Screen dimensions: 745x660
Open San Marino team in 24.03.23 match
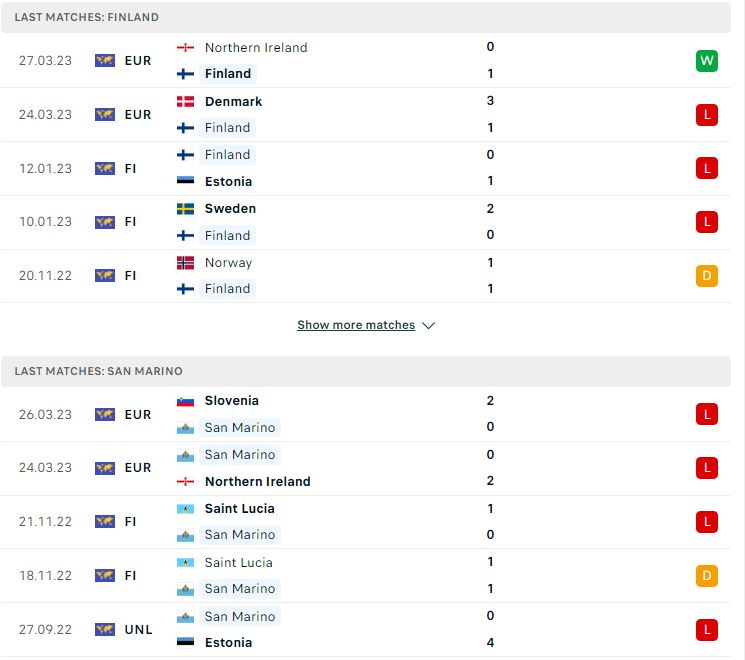point(240,455)
